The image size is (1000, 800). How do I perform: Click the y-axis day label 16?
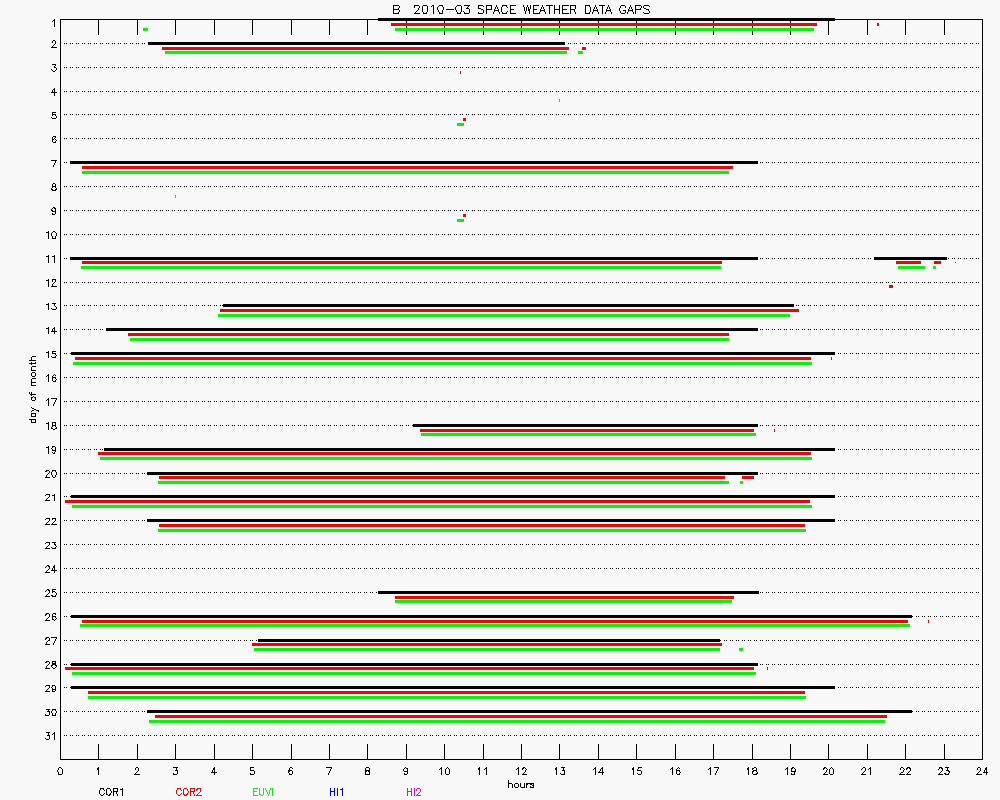[50, 378]
